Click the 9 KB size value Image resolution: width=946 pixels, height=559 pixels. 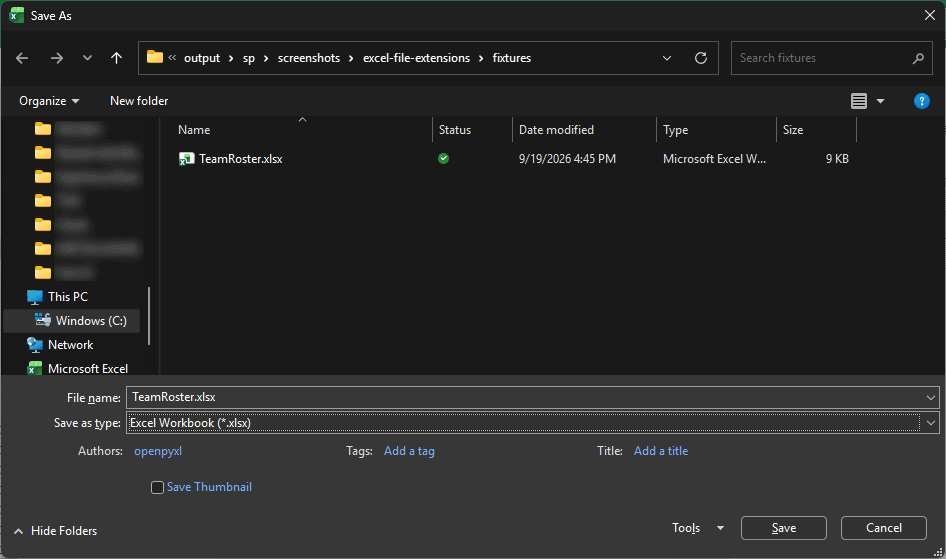(837, 159)
